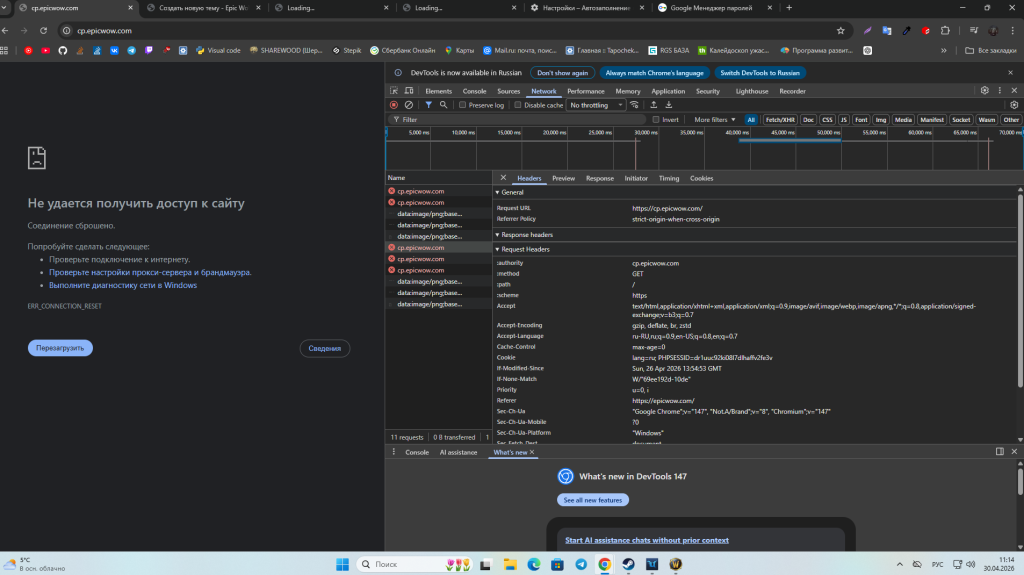Click the Windows Start button
Image resolution: width=1024 pixels, height=575 pixels.
(x=342, y=564)
